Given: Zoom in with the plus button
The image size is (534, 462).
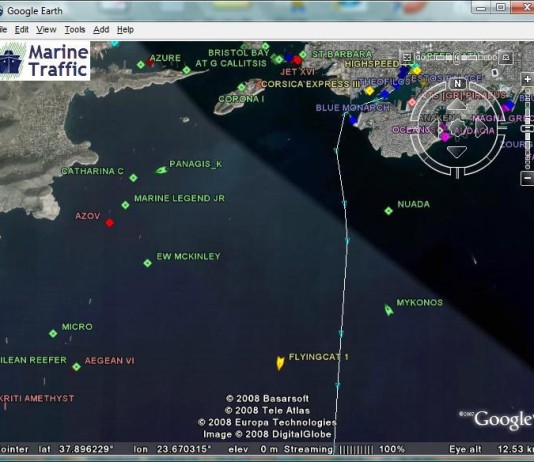Looking at the screenshot, I should pyautogui.click(x=527, y=79).
